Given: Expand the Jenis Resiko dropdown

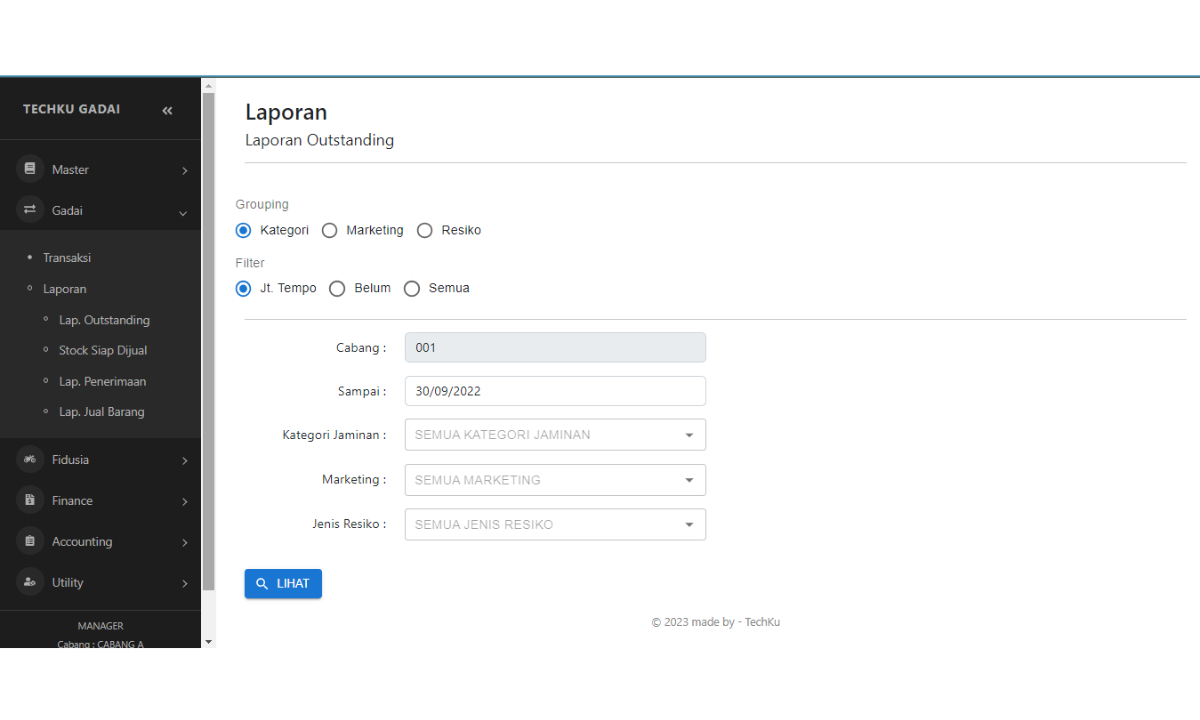Looking at the screenshot, I should 555,525.
